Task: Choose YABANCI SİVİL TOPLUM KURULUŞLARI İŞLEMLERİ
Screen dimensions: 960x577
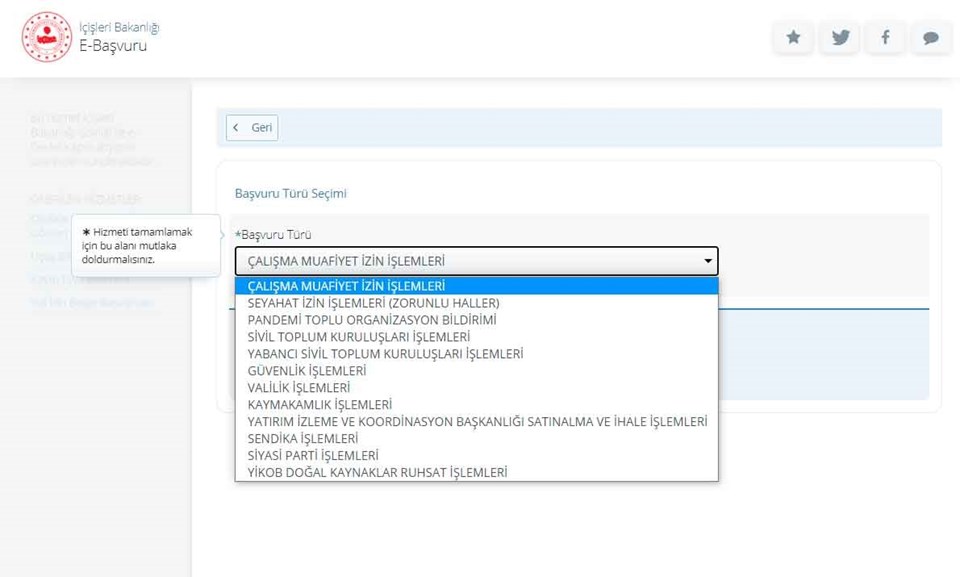Action: [x=385, y=354]
